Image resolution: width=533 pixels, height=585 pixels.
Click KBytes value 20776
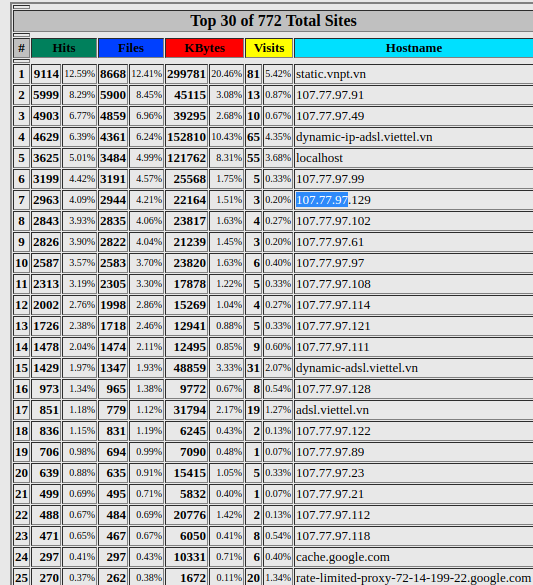click(x=189, y=515)
